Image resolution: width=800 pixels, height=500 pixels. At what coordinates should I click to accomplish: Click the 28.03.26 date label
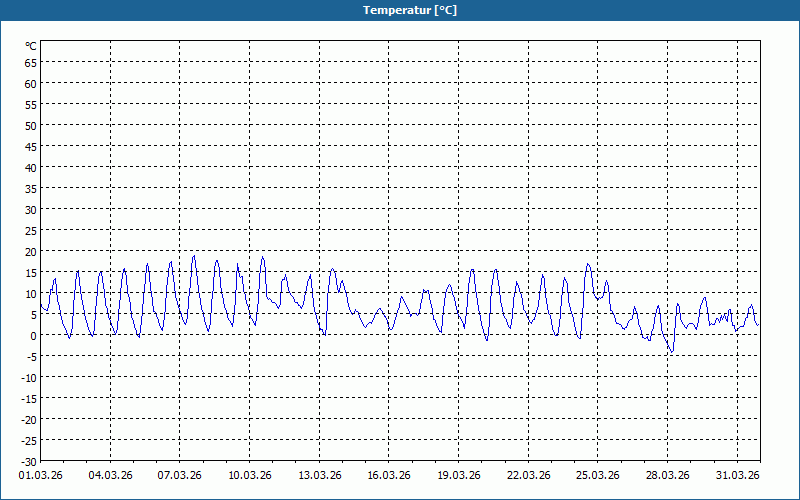(x=668, y=475)
